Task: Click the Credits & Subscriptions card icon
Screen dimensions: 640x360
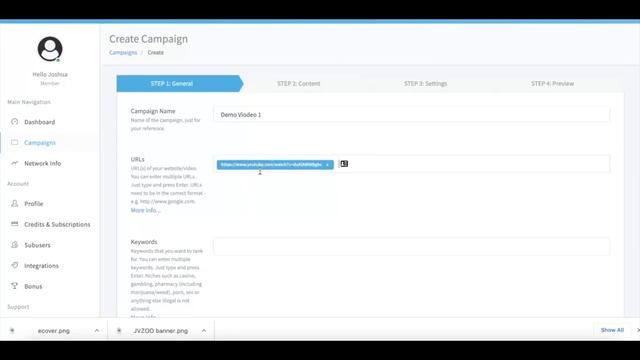Action: pos(15,224)
